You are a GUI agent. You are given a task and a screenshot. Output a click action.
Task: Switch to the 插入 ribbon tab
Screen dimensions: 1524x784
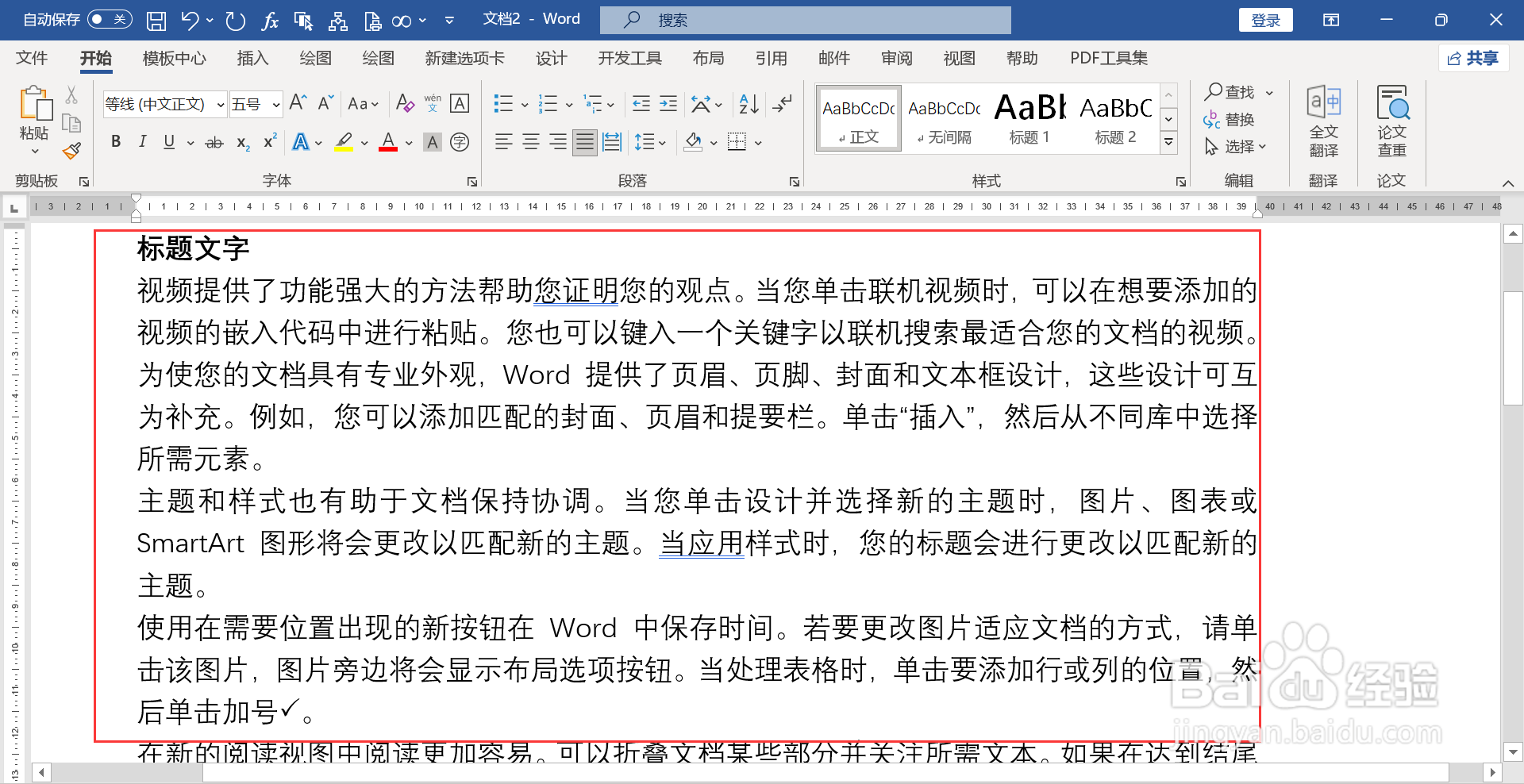(252, 58)
